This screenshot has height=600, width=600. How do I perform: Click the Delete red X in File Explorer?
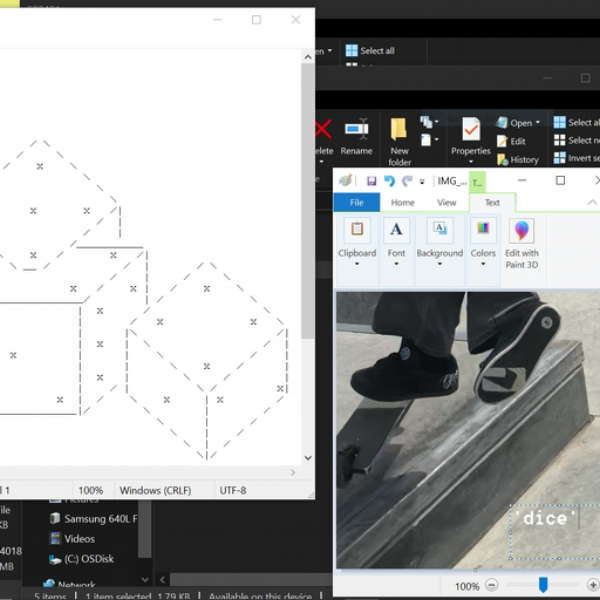click(323, 129)
